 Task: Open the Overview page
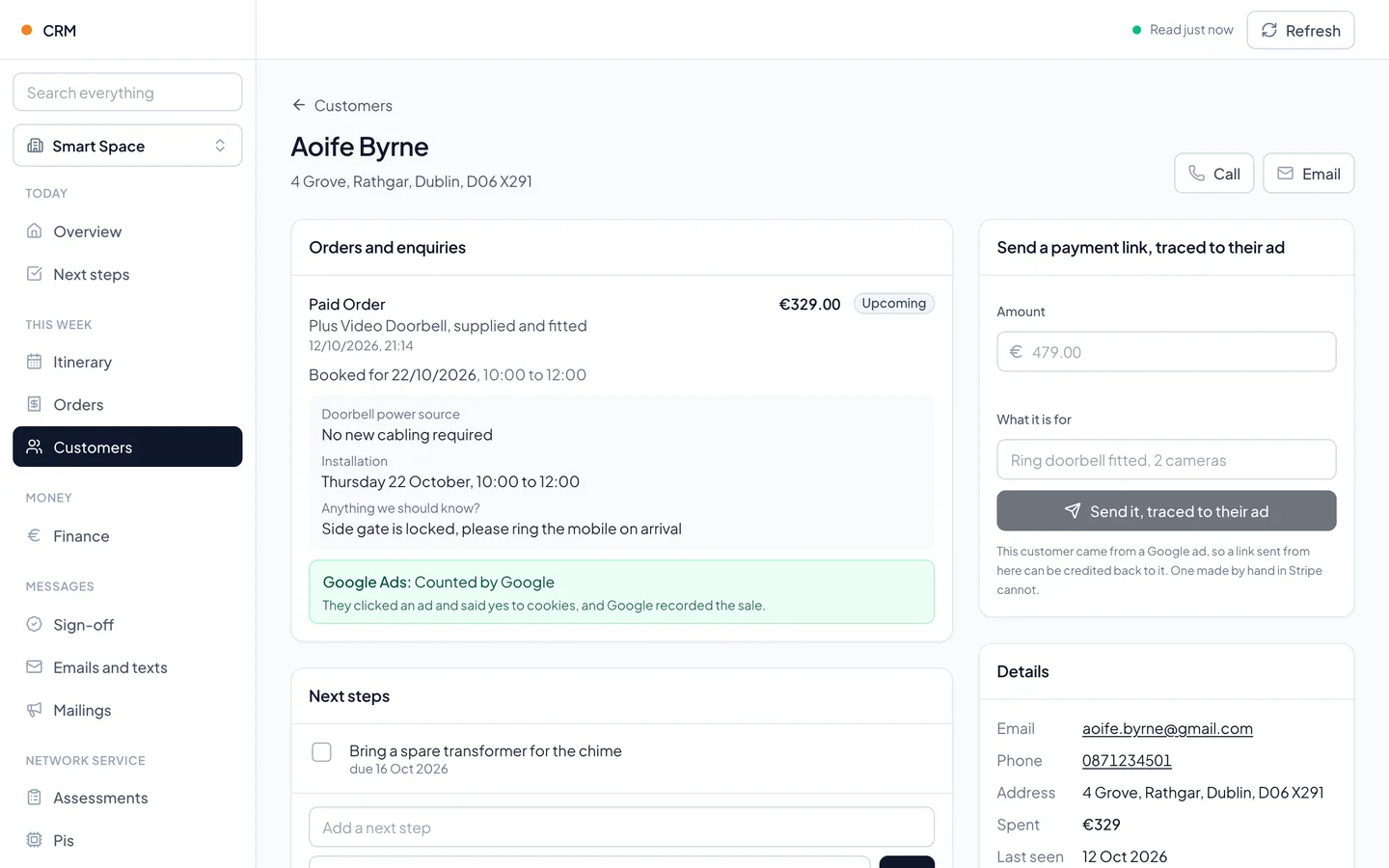[127, 231]
